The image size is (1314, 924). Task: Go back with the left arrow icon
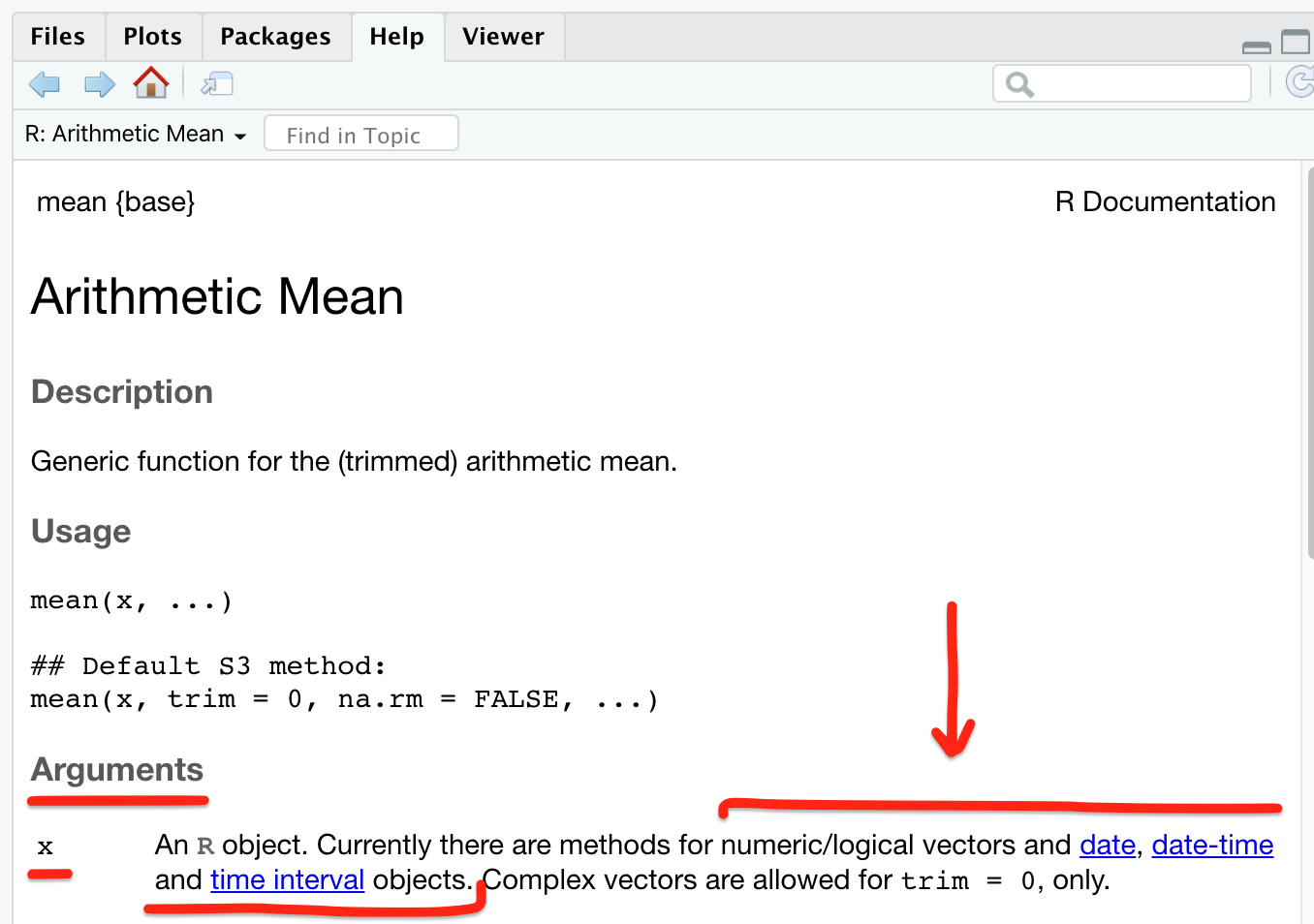(x=45, y=84)
